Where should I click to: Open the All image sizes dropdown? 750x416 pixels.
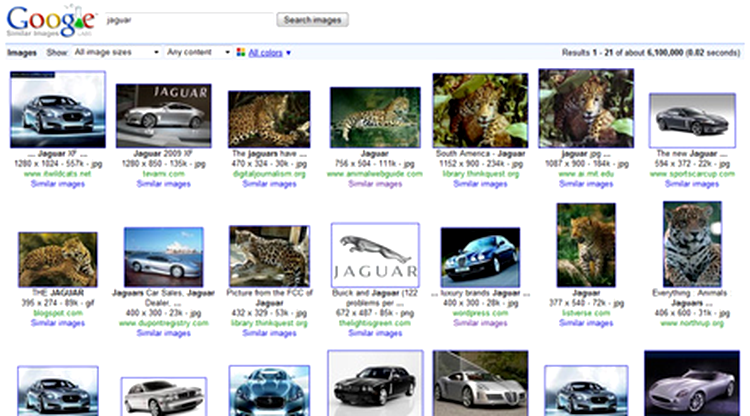point(116,52)
